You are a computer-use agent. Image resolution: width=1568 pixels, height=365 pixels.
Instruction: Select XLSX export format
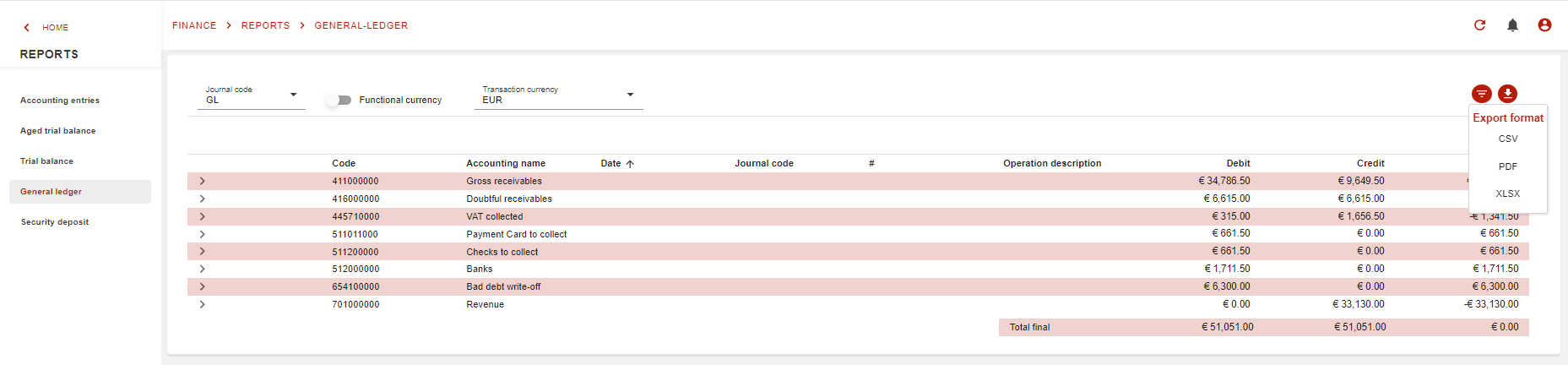1507,193
